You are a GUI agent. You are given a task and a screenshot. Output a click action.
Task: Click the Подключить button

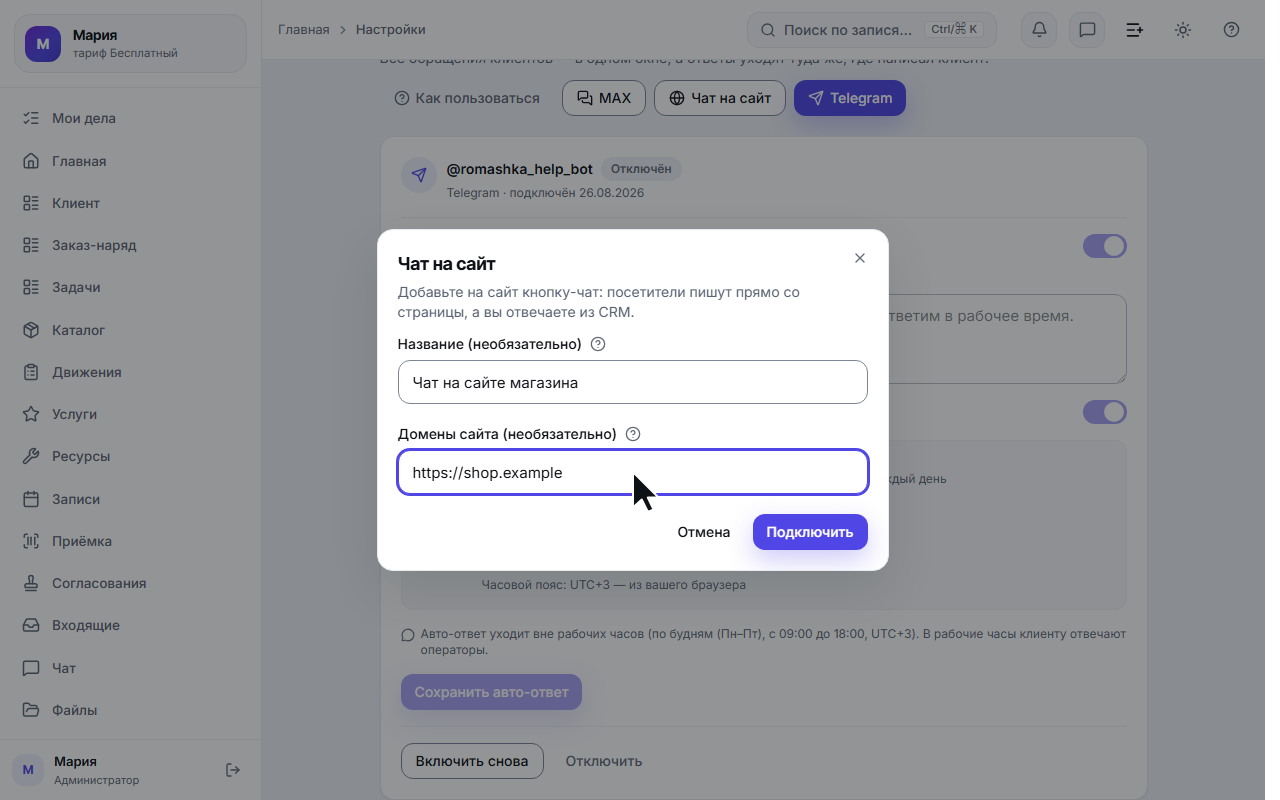[810, 532]
